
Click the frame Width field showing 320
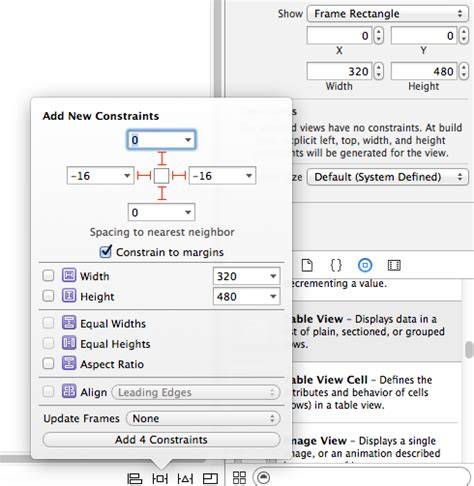click(x=339, y=71)
